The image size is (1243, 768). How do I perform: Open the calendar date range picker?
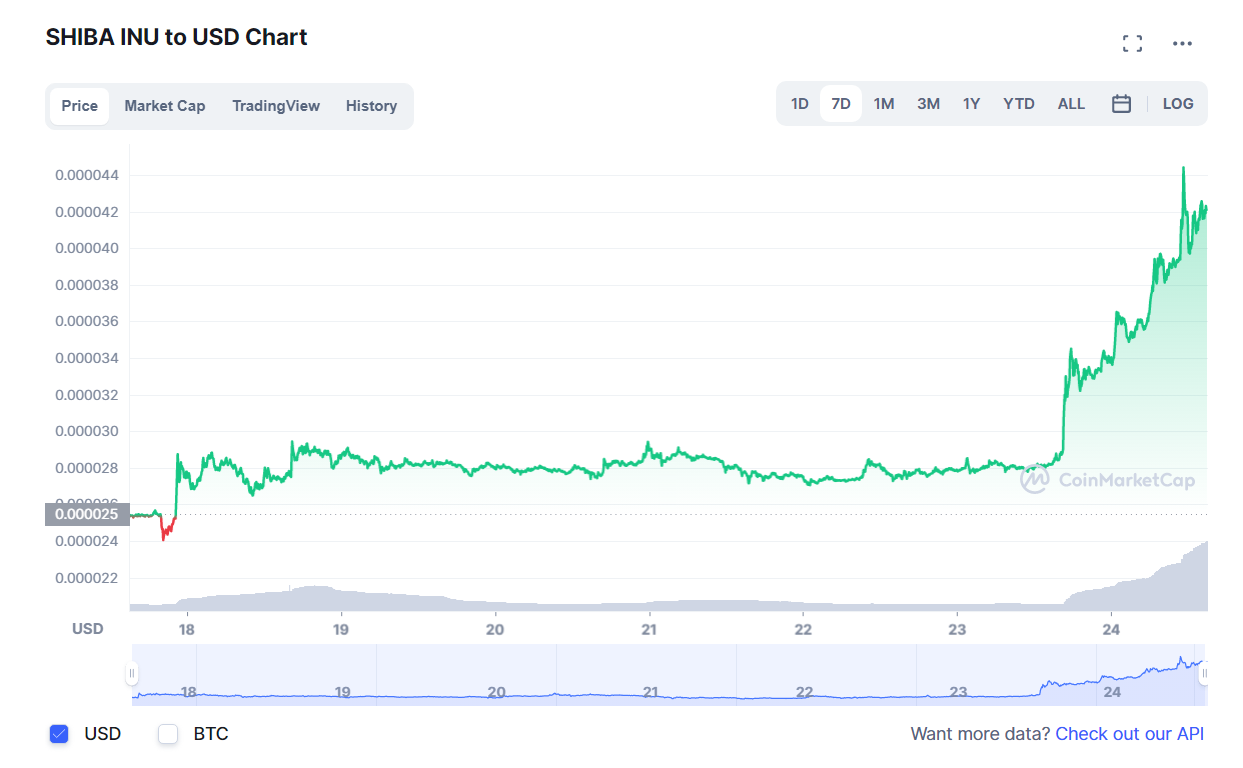(x=1122, y=104)
